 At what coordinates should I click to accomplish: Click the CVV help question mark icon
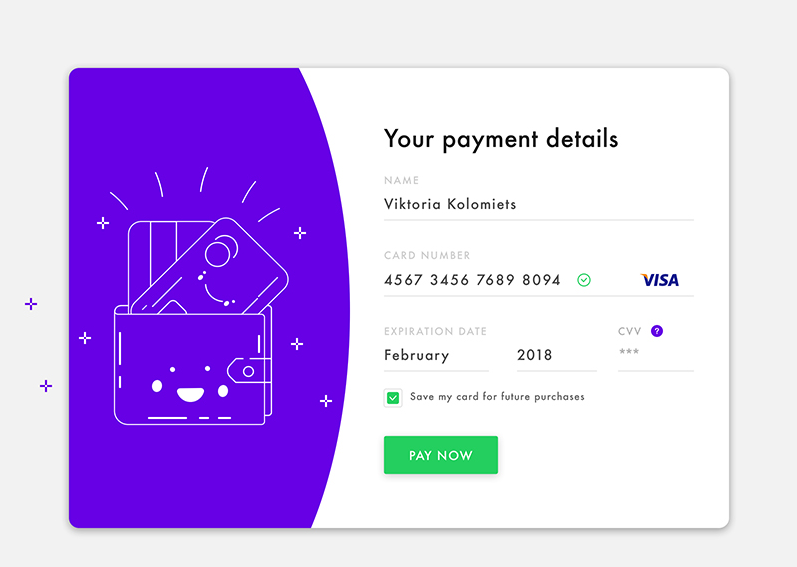coord(657,331)
